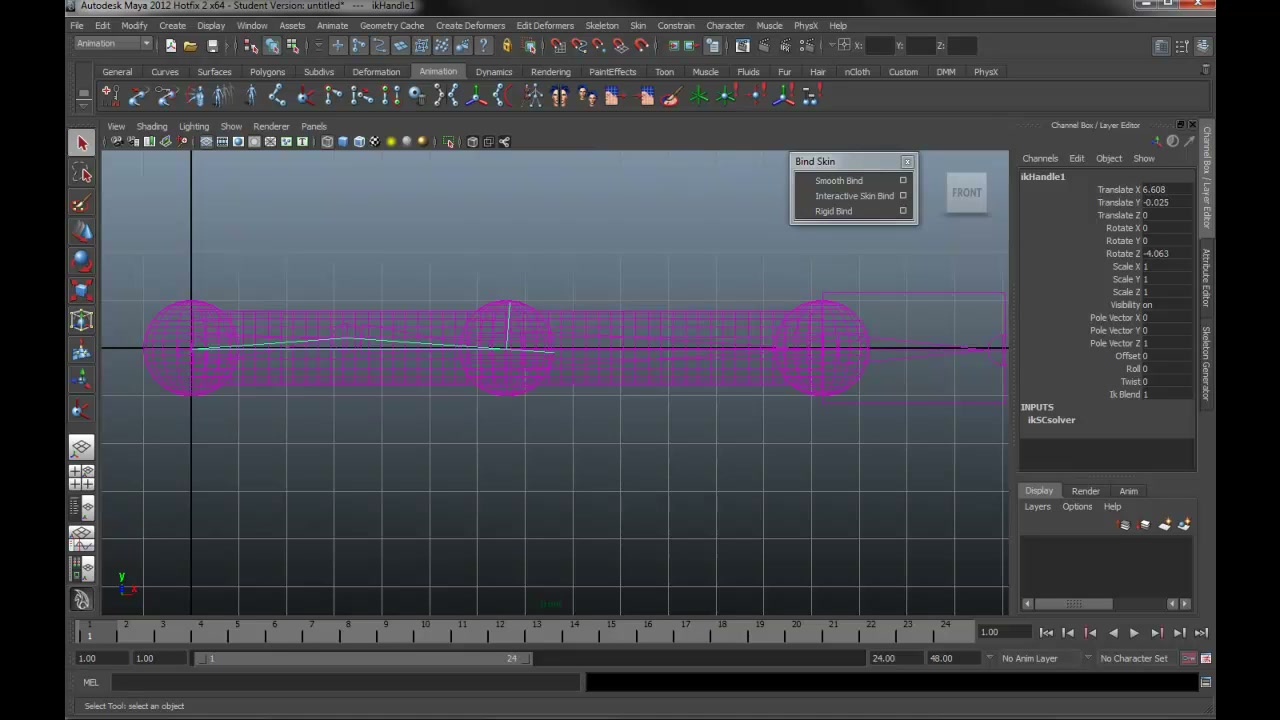1280x720 pixels.
Task: Choose the Soft Modification tool
Action: point(82,350)
